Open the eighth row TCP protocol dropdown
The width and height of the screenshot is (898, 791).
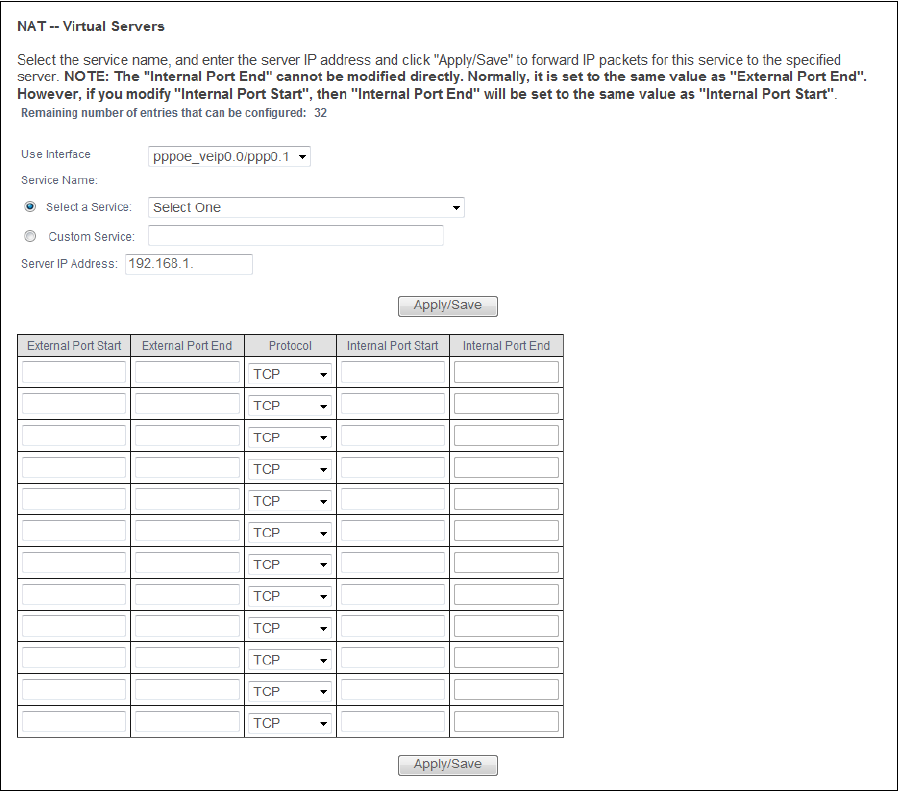click(290, 596)
